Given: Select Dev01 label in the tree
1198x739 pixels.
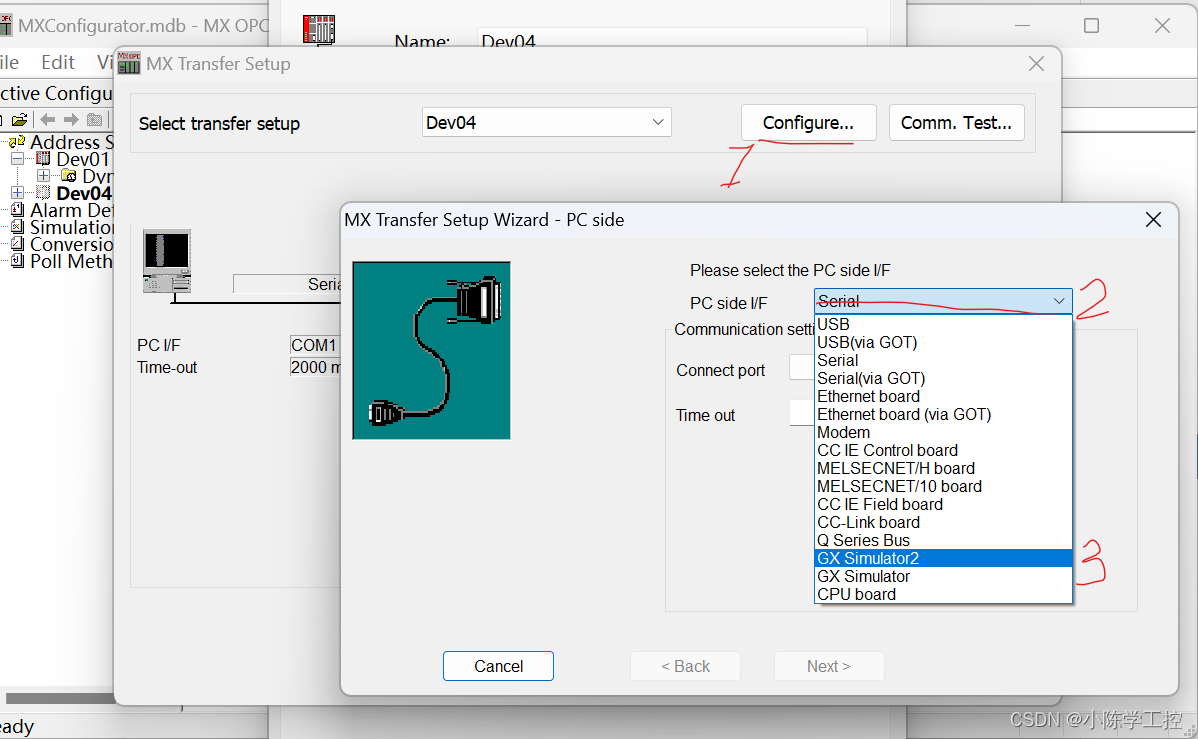Looking at the screenshot, I should pyautogui.click(x=83, y=159).
